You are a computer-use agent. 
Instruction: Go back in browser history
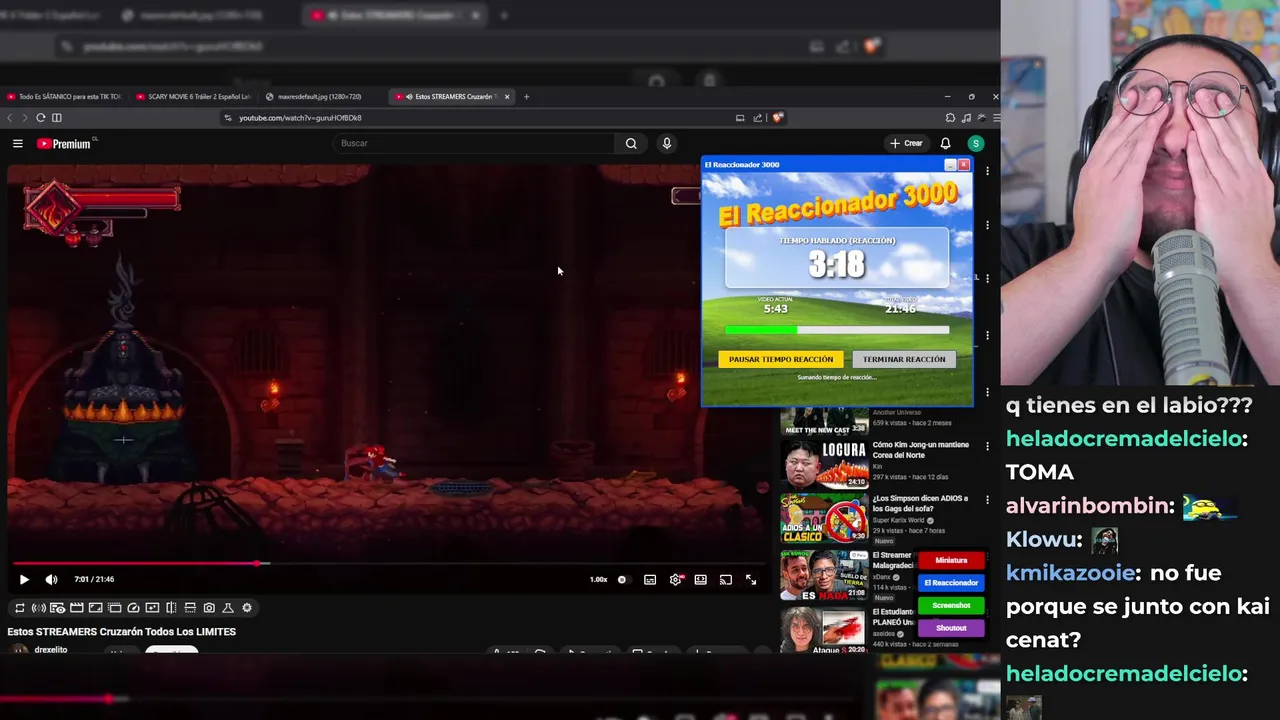[x=10, y=117]
